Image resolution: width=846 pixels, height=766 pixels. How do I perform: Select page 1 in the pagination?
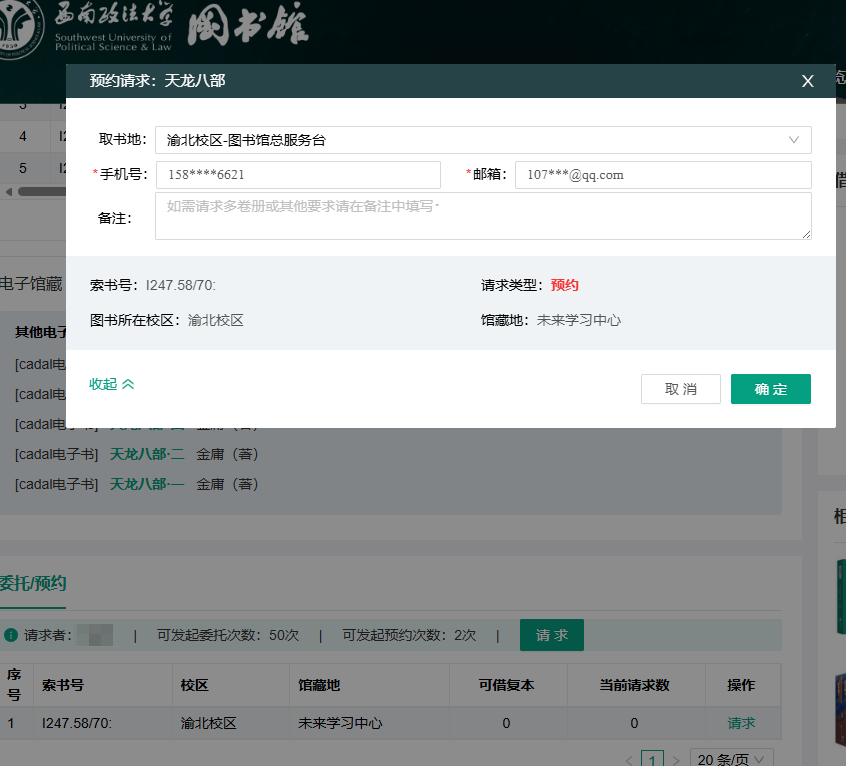click(652, 759)
